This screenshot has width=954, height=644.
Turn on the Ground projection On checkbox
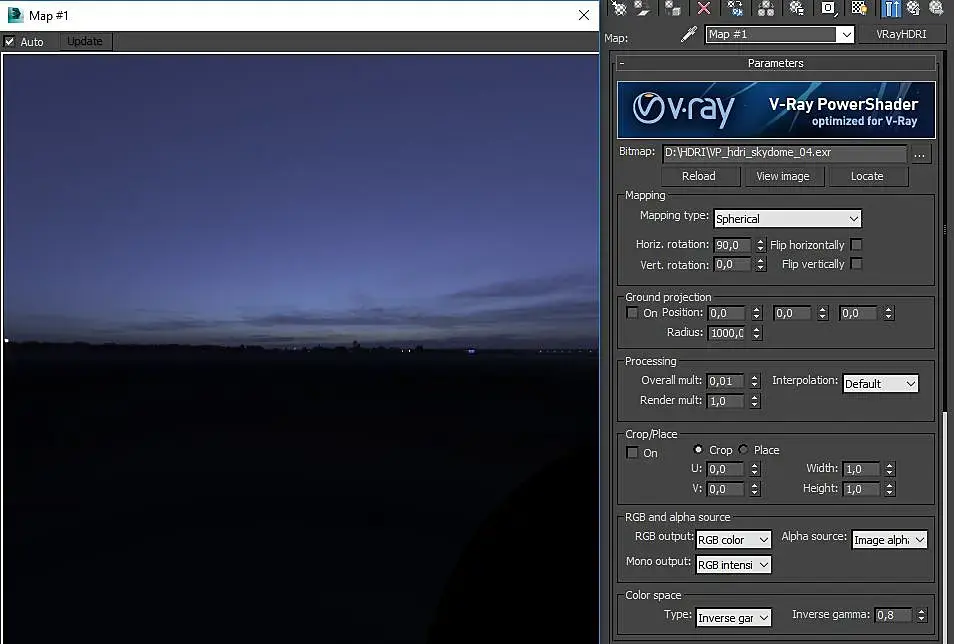[x=632, y=313]
